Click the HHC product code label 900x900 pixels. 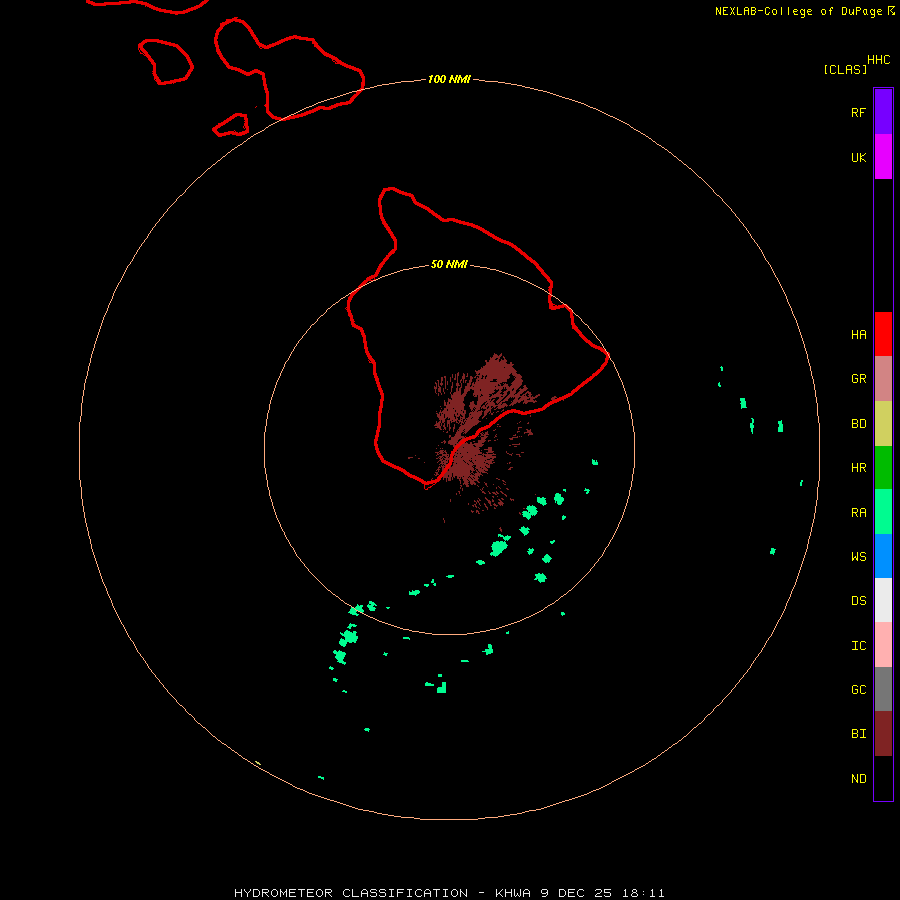(878, 60)
